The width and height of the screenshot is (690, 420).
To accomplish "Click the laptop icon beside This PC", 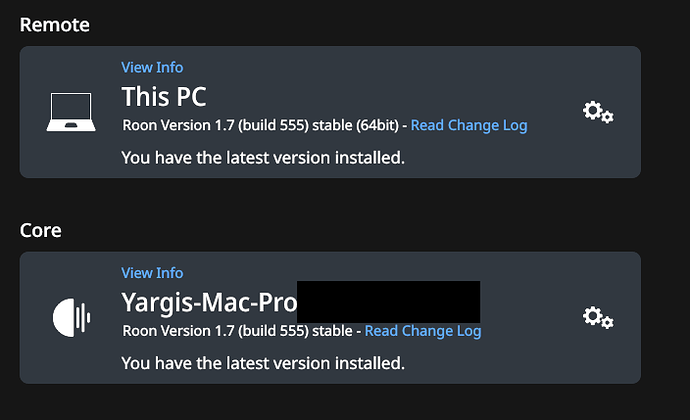I will point(71,112).
